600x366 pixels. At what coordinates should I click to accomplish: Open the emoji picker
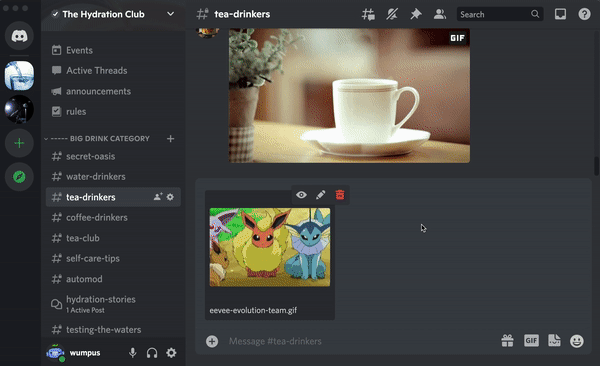tap(577, 341)
